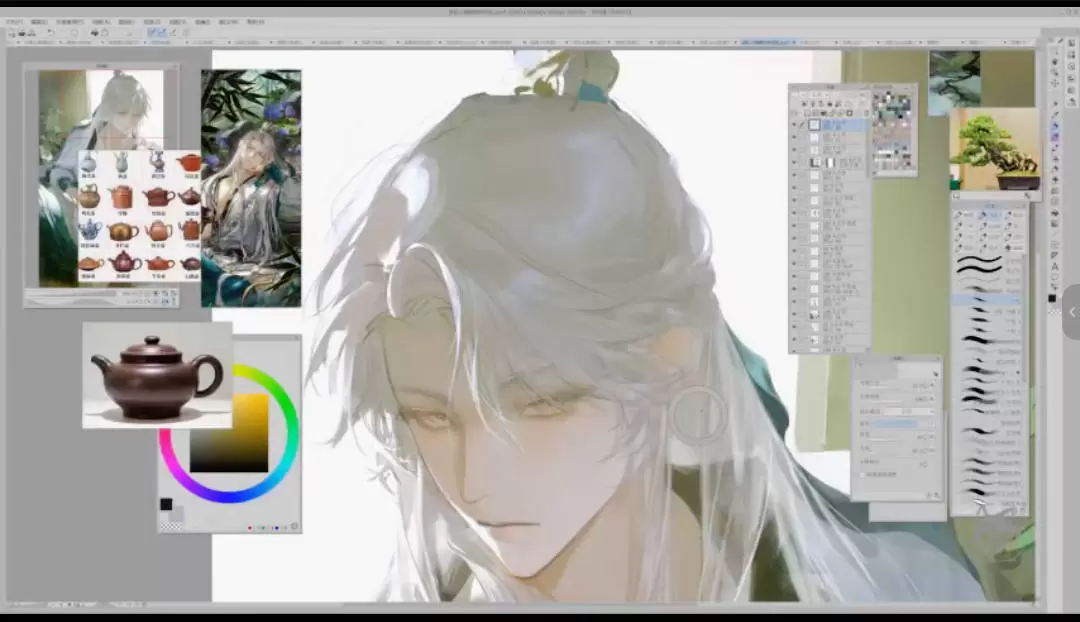
Task: Open the last Help menu in menu bar
Action: 255,21
